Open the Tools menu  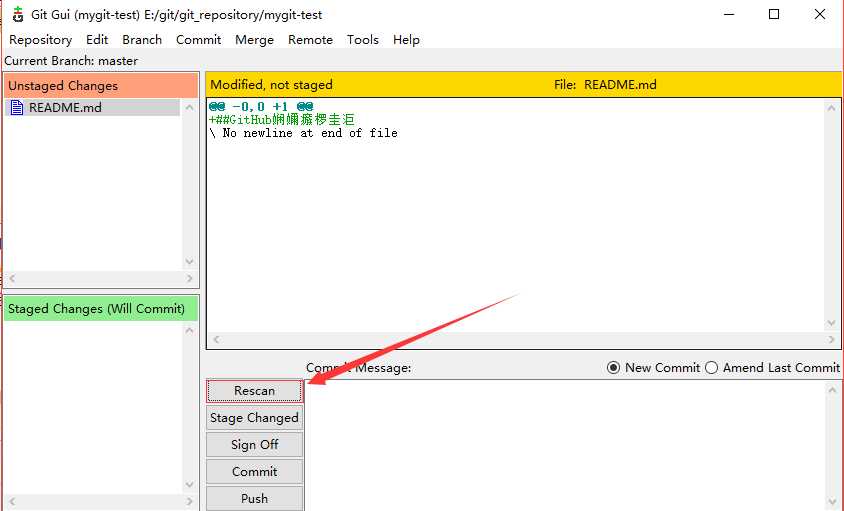(x=363, y=40)
